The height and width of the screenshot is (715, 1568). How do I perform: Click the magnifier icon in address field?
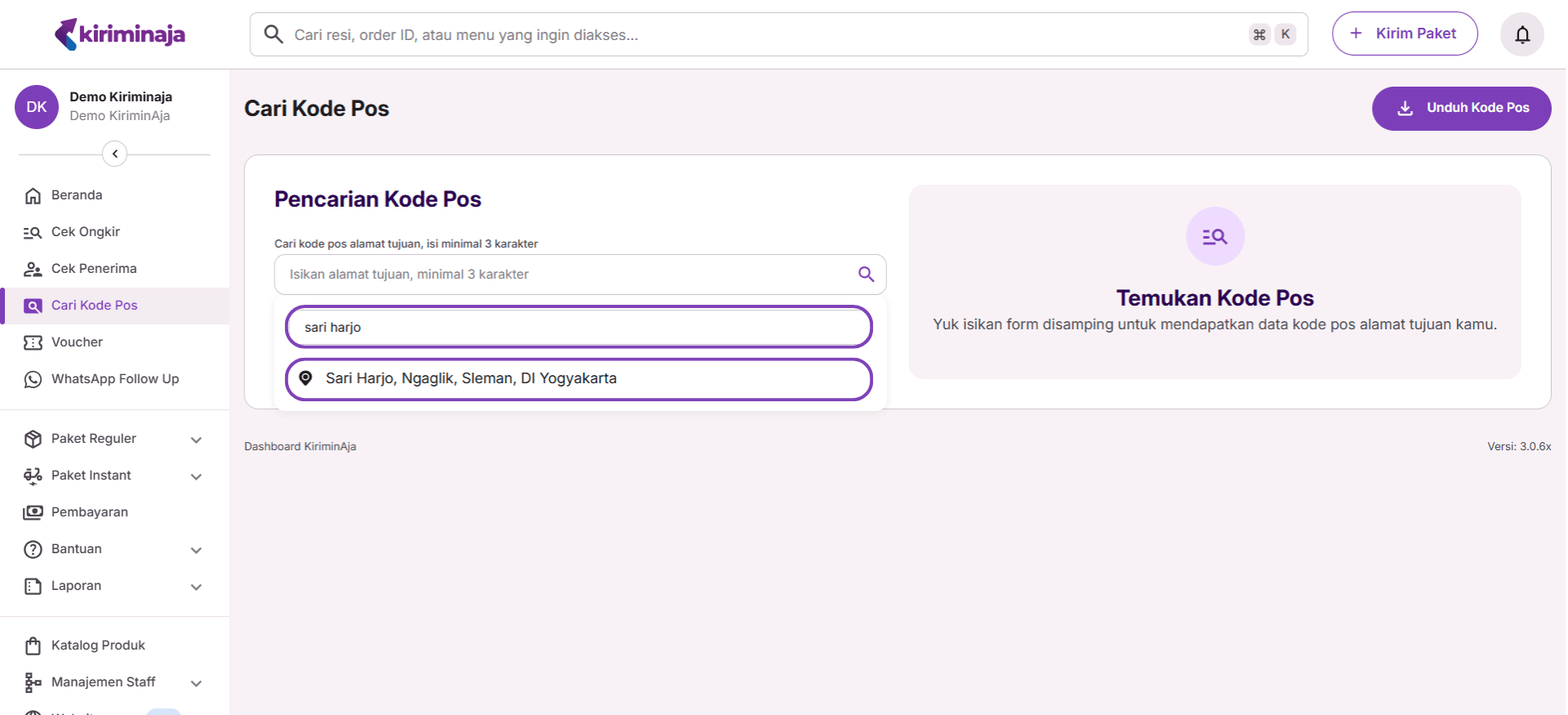pos(866,275)
